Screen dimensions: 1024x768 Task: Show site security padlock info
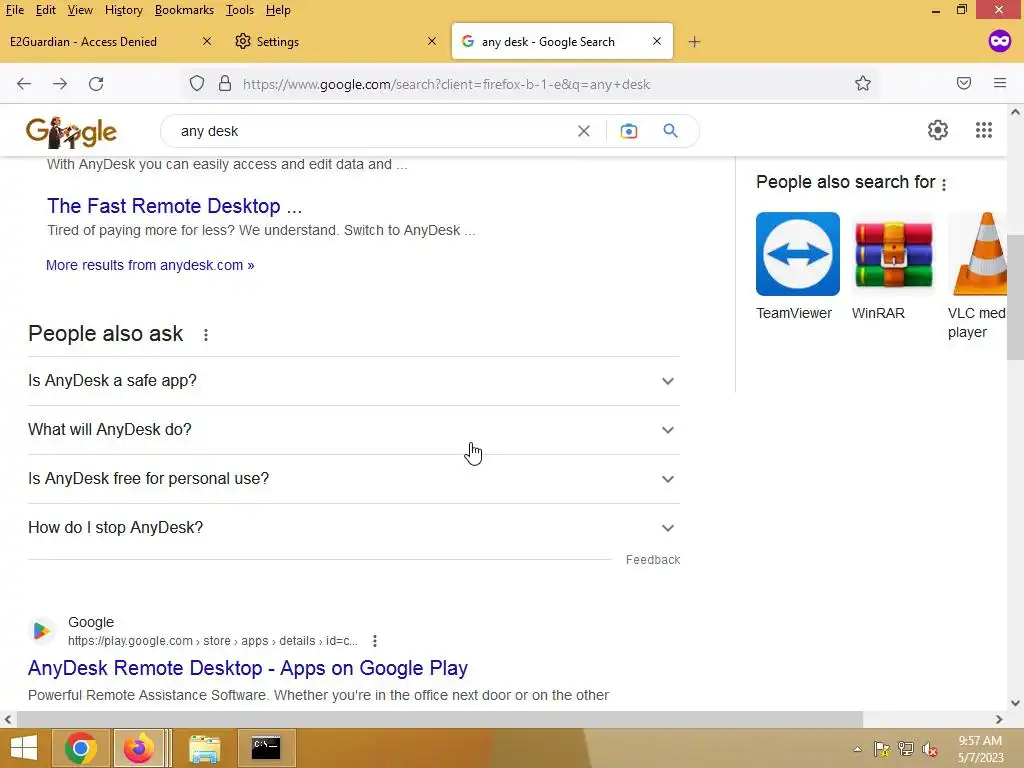tap(225, 84)
